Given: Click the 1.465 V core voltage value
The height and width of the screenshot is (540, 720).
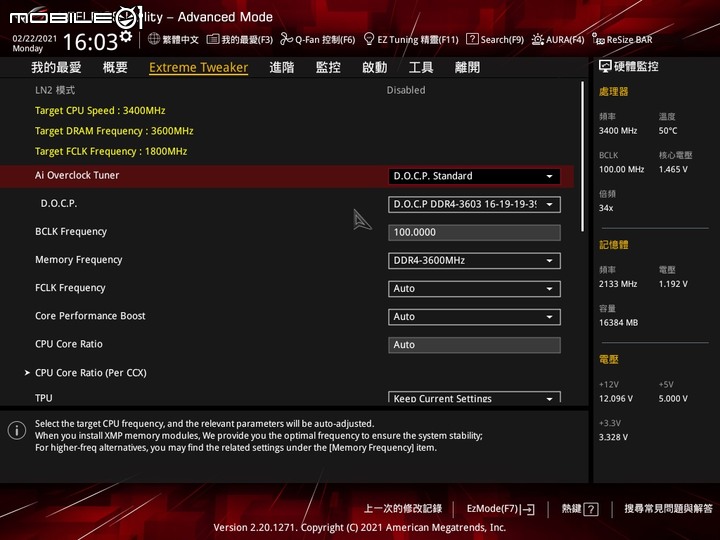Looking at the screenshot, I should pyautogui.click(x=673, y=169).
